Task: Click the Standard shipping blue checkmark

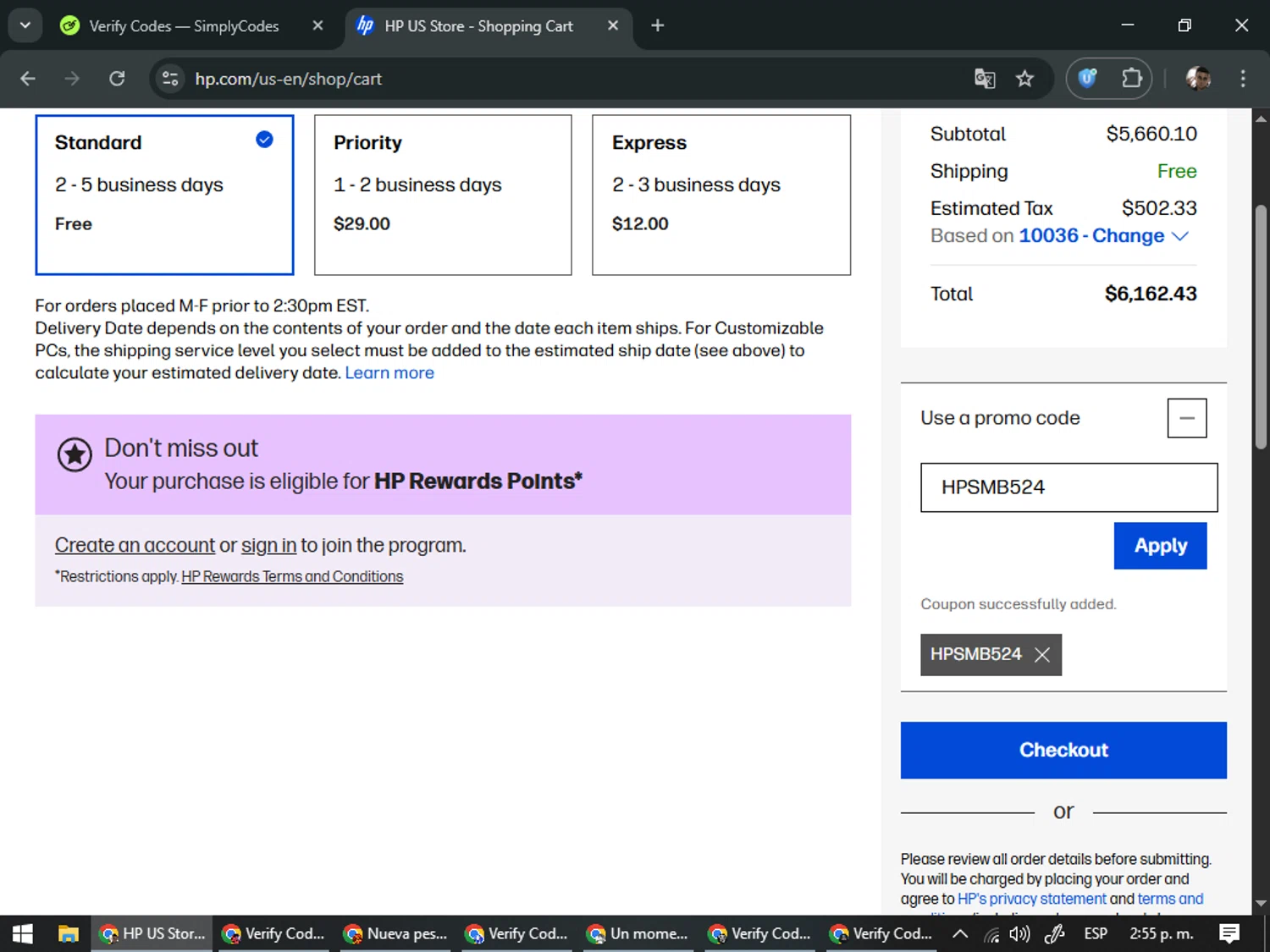Action: coord(264,140)
